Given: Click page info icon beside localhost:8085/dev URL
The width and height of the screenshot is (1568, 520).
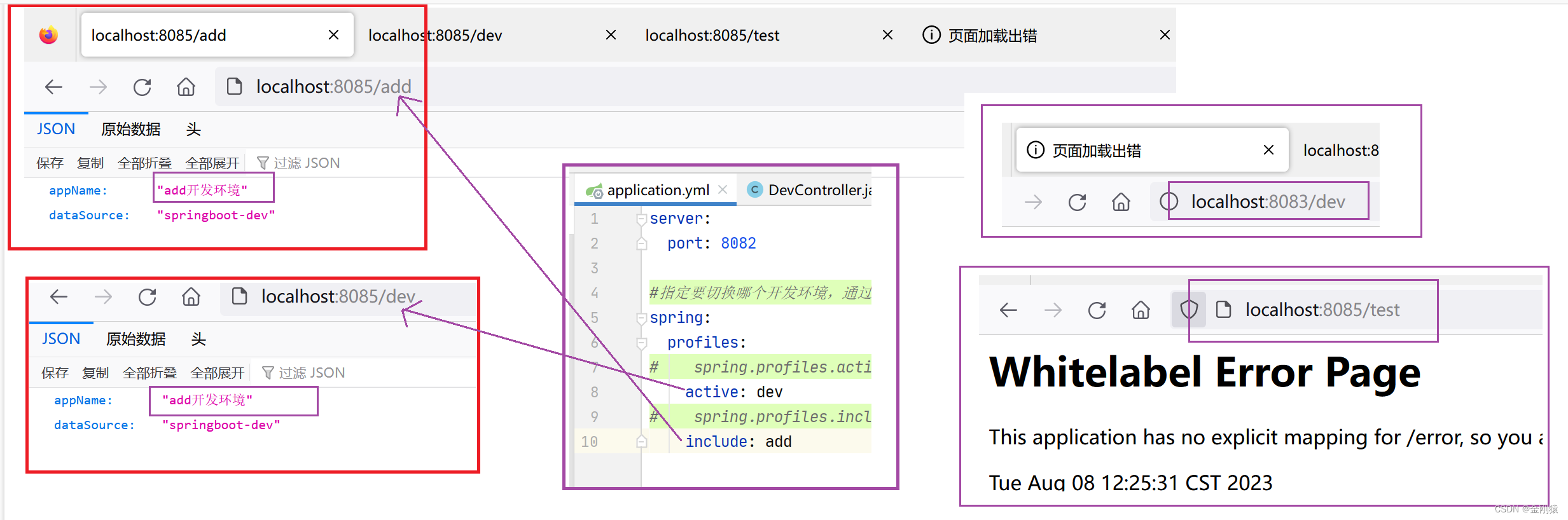Looking at the screenshot, I should [x=239, y=296].
